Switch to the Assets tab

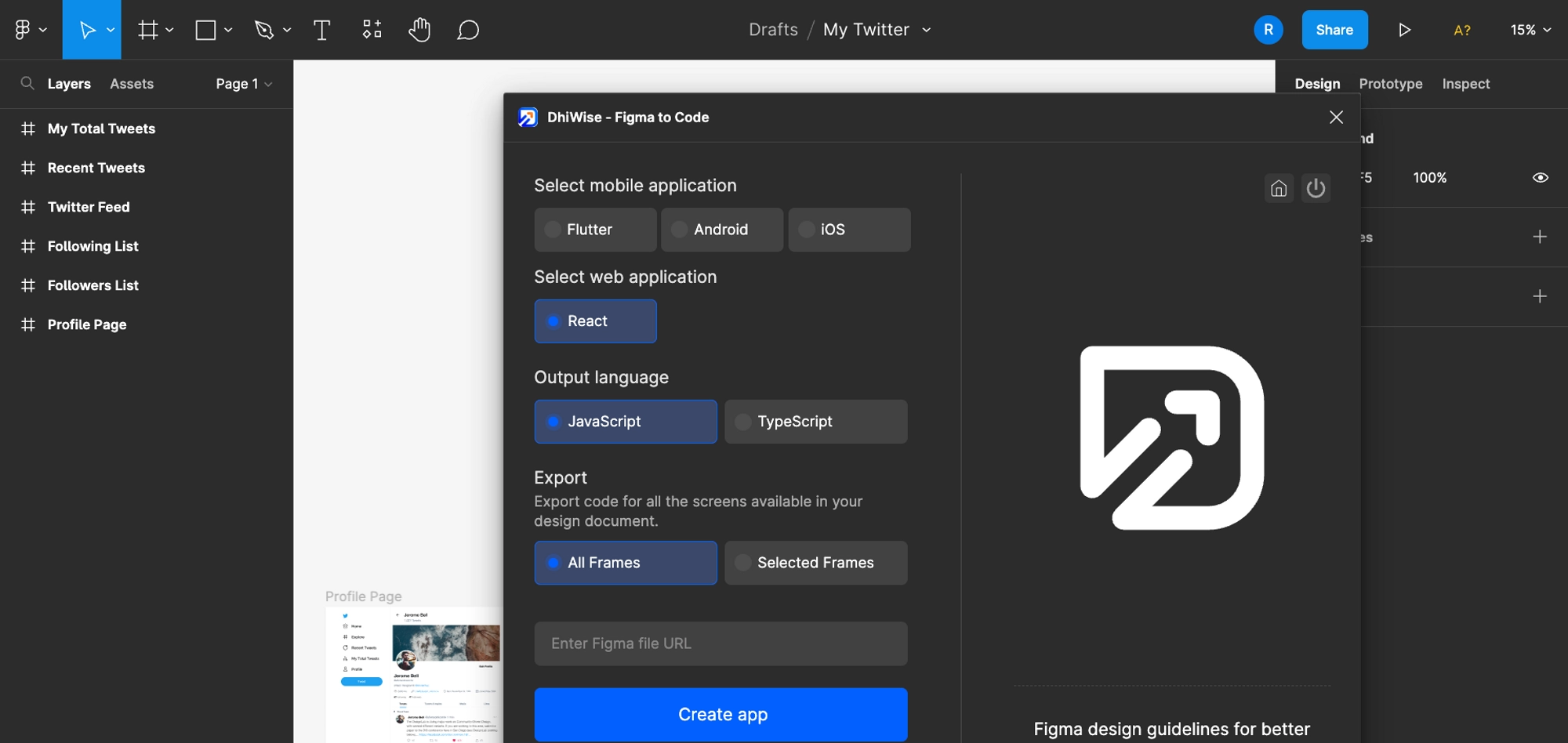point(132,84)
